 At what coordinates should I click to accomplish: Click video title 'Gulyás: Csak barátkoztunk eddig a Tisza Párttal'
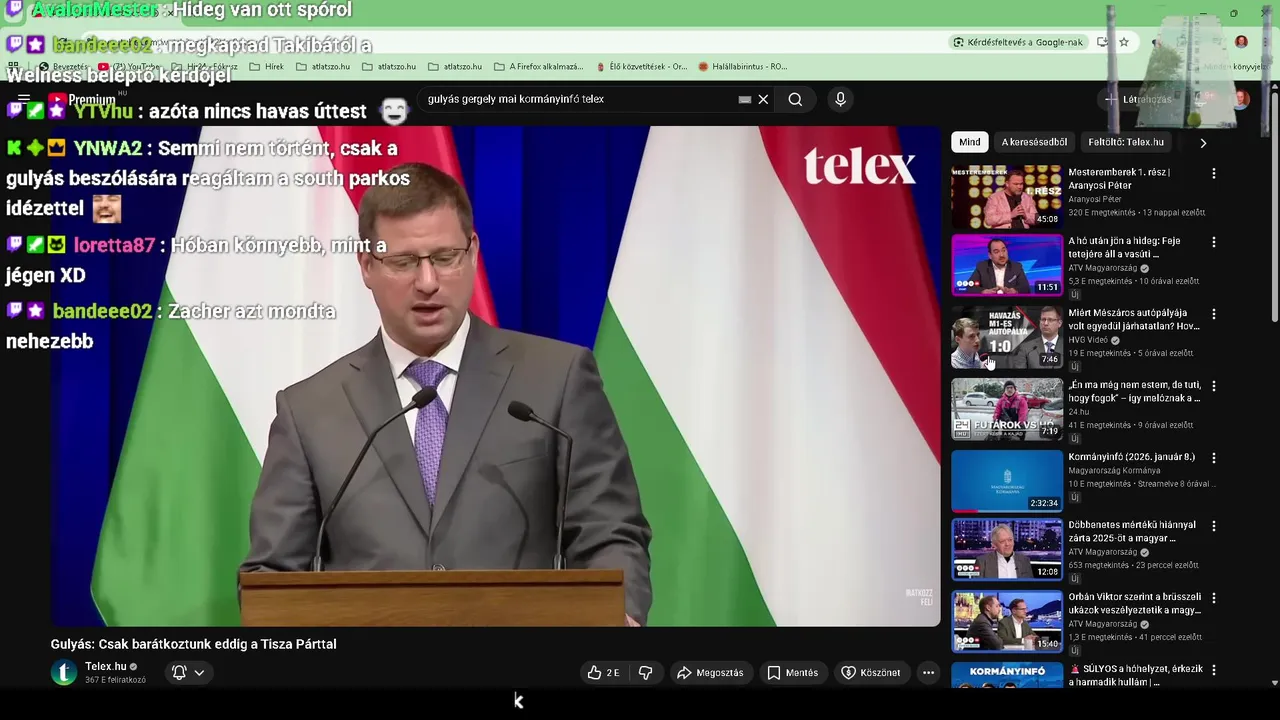(x=193, y=644)
